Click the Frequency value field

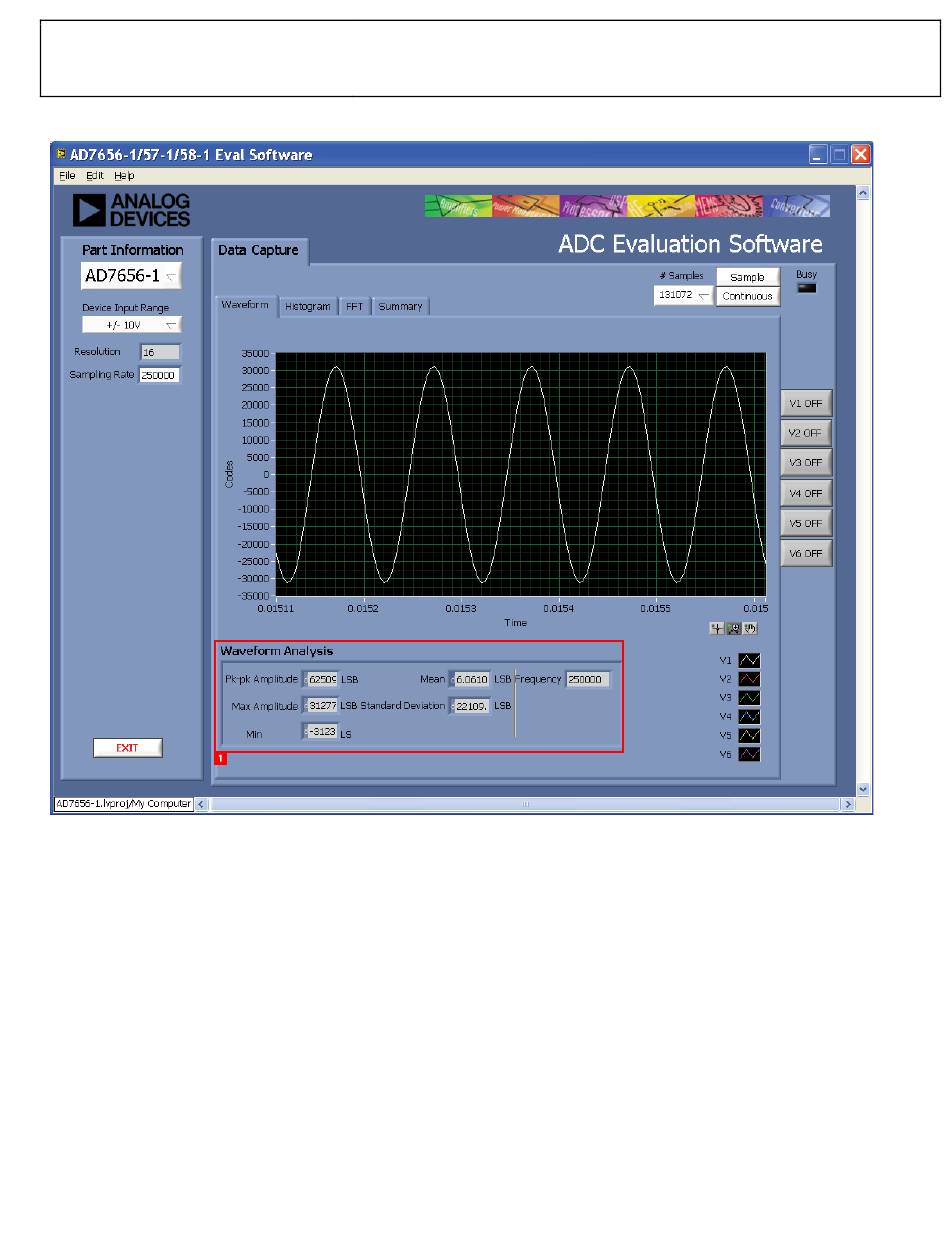coord(588,679)
